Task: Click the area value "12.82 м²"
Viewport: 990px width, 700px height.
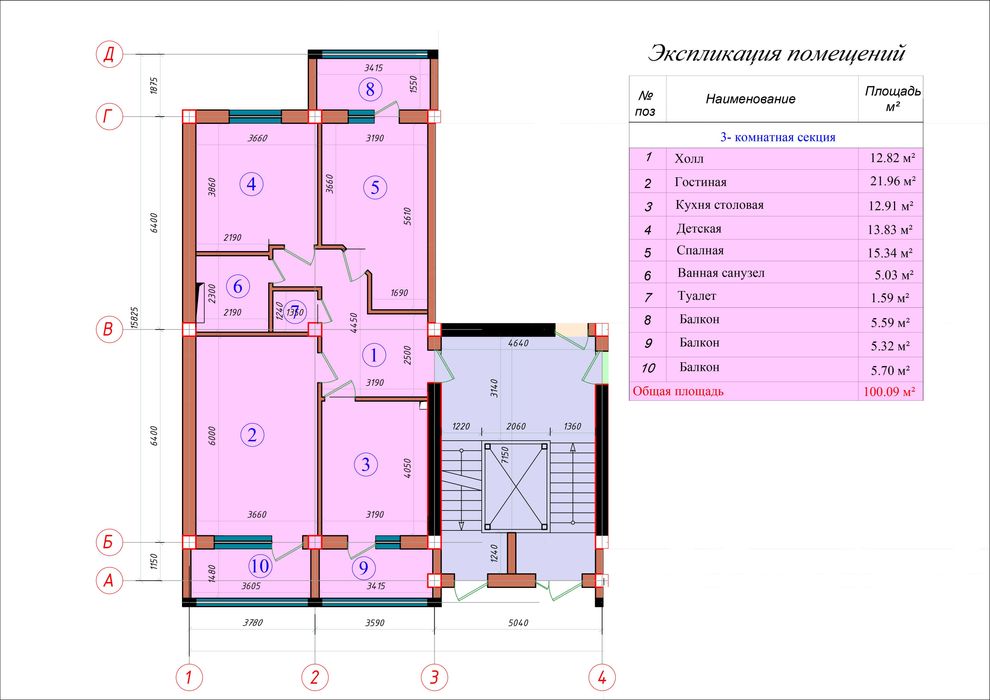Action: click(x=892, y=158)
